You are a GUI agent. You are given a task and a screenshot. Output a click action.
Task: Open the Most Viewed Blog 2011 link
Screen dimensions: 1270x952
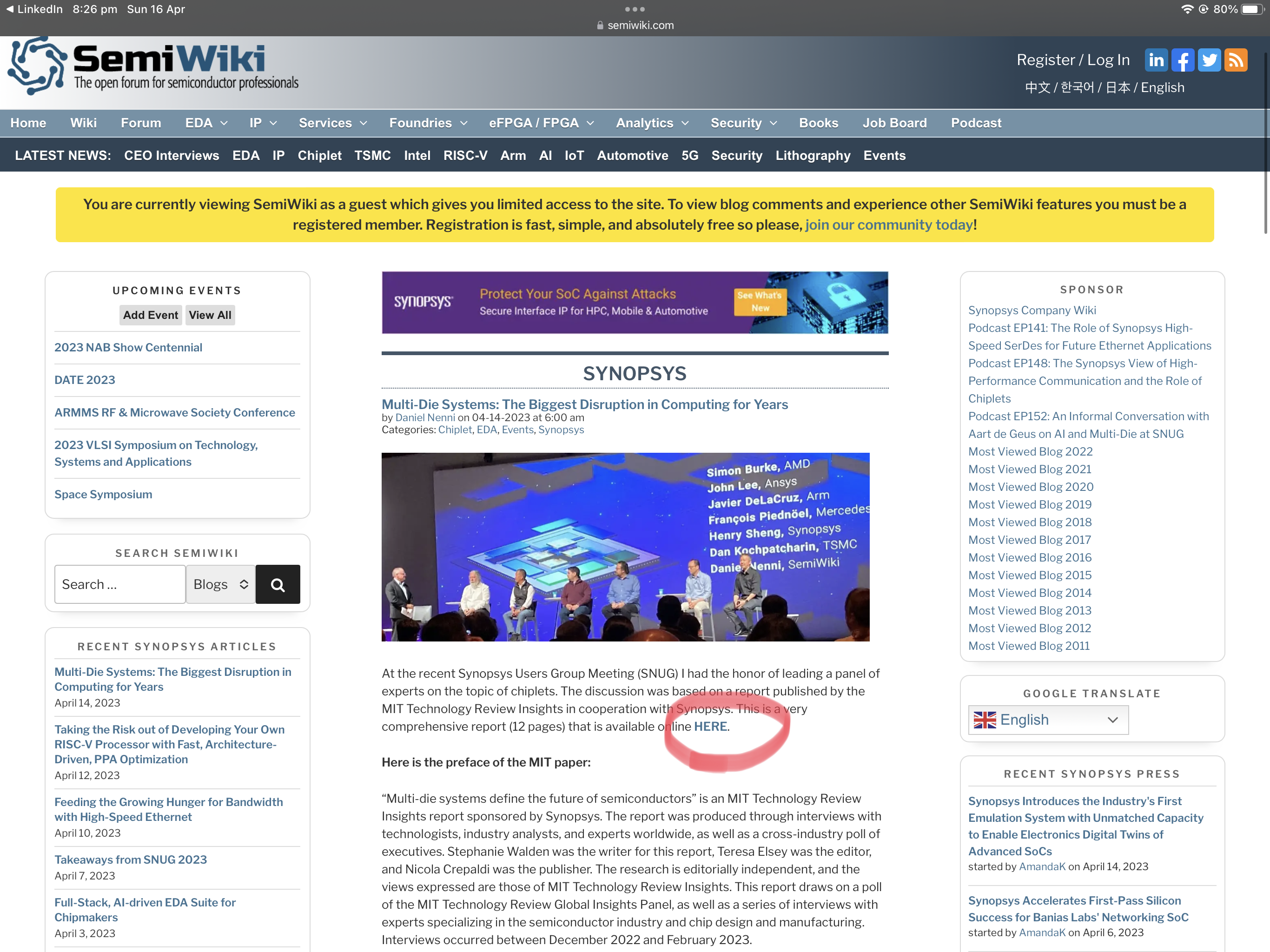[1029, 645]
